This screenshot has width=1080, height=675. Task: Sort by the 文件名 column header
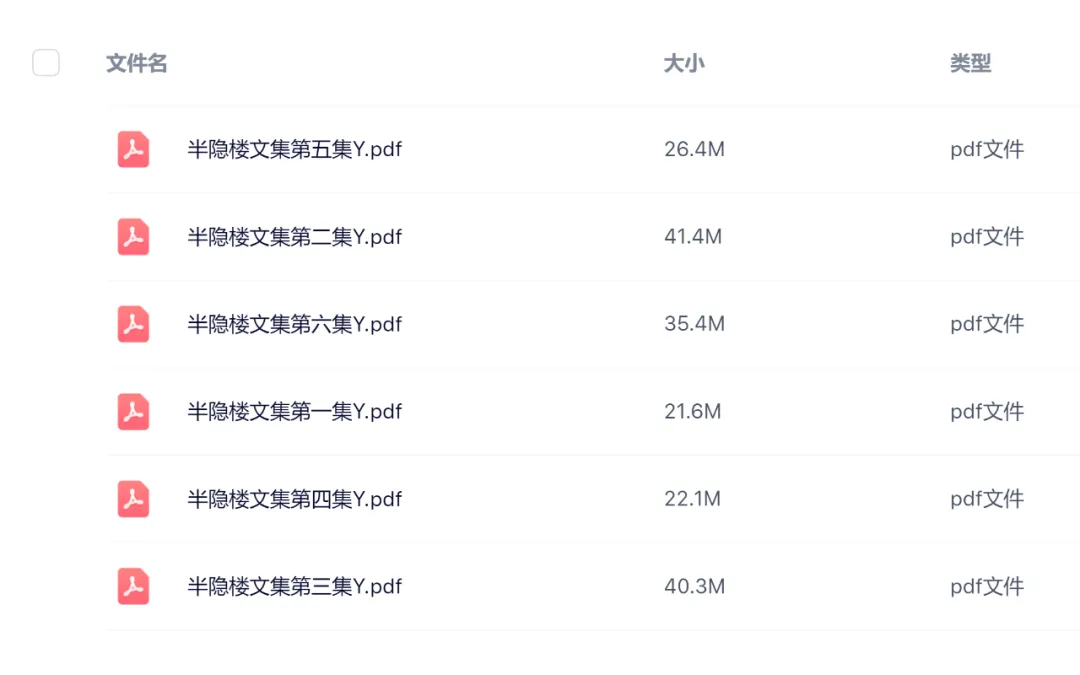pyautogui.click(x=137, y=64)
